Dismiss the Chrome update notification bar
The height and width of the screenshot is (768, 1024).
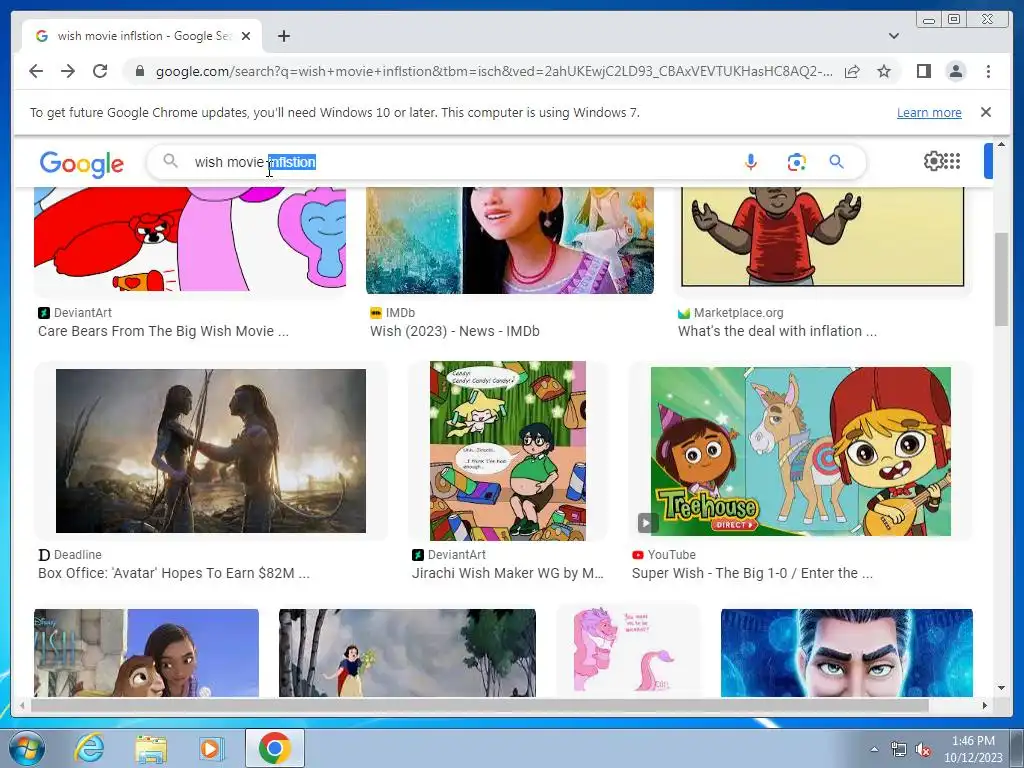pyautogui.click(x=985, y=112)
